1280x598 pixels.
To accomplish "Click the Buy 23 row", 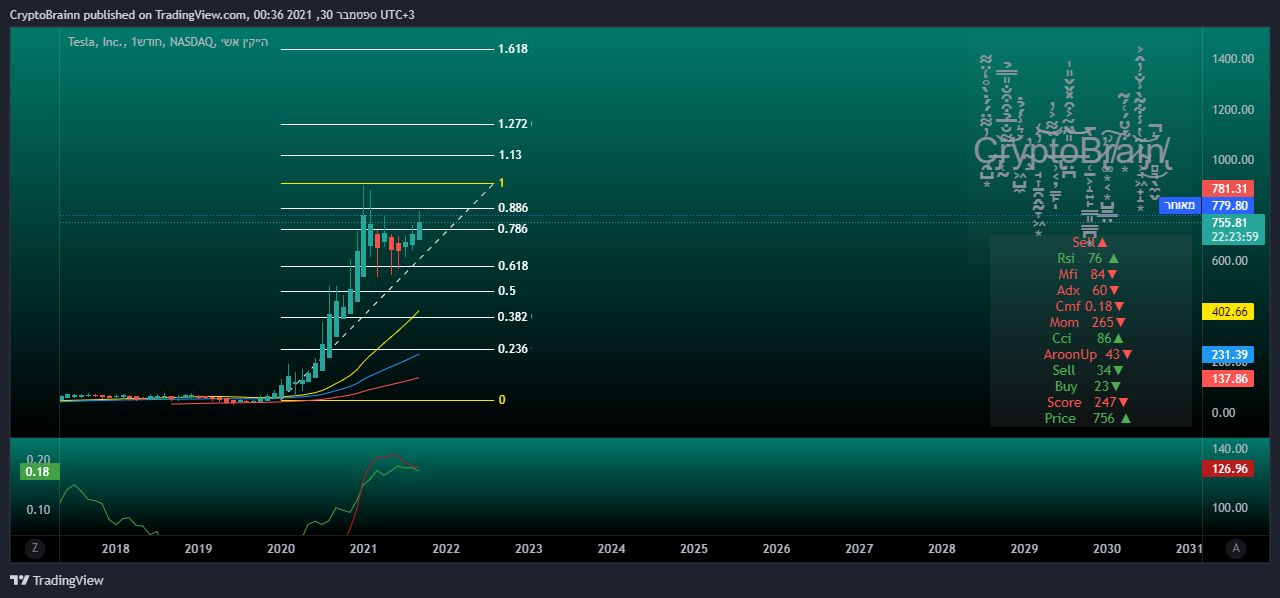I will pyautogui.click(x=1087, y=386).
